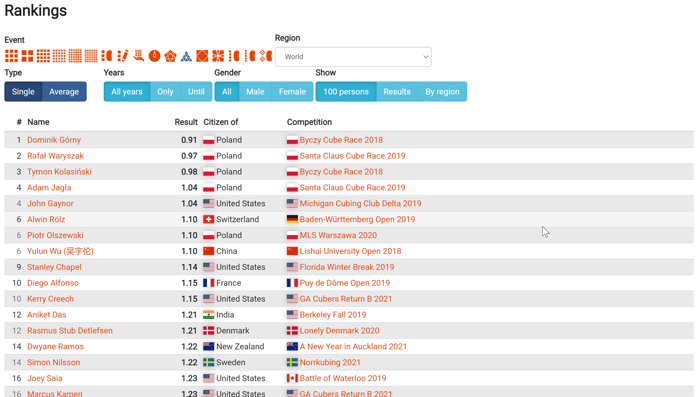Open Piotr Olszewski's profile link
Viewport: 700px width, 397px height.
(55, 235)
